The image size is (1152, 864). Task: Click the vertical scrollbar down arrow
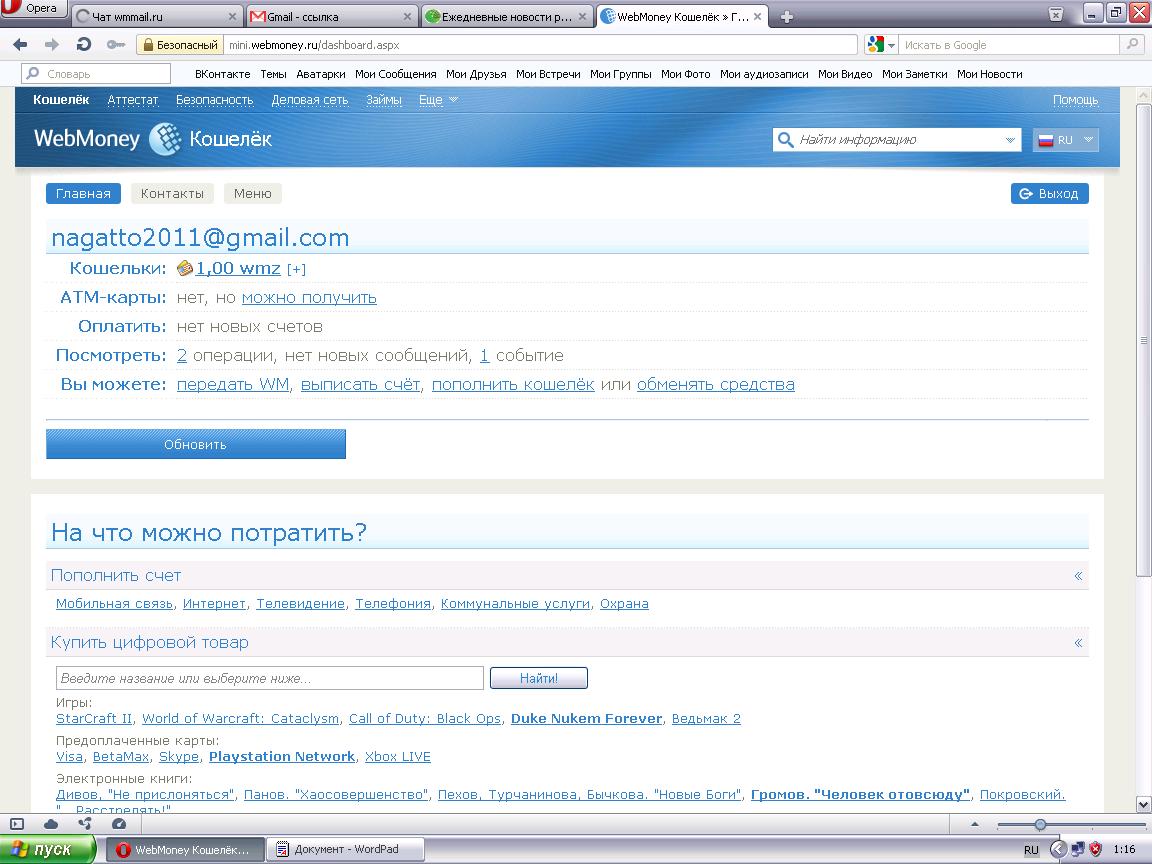coord(1143,804)
